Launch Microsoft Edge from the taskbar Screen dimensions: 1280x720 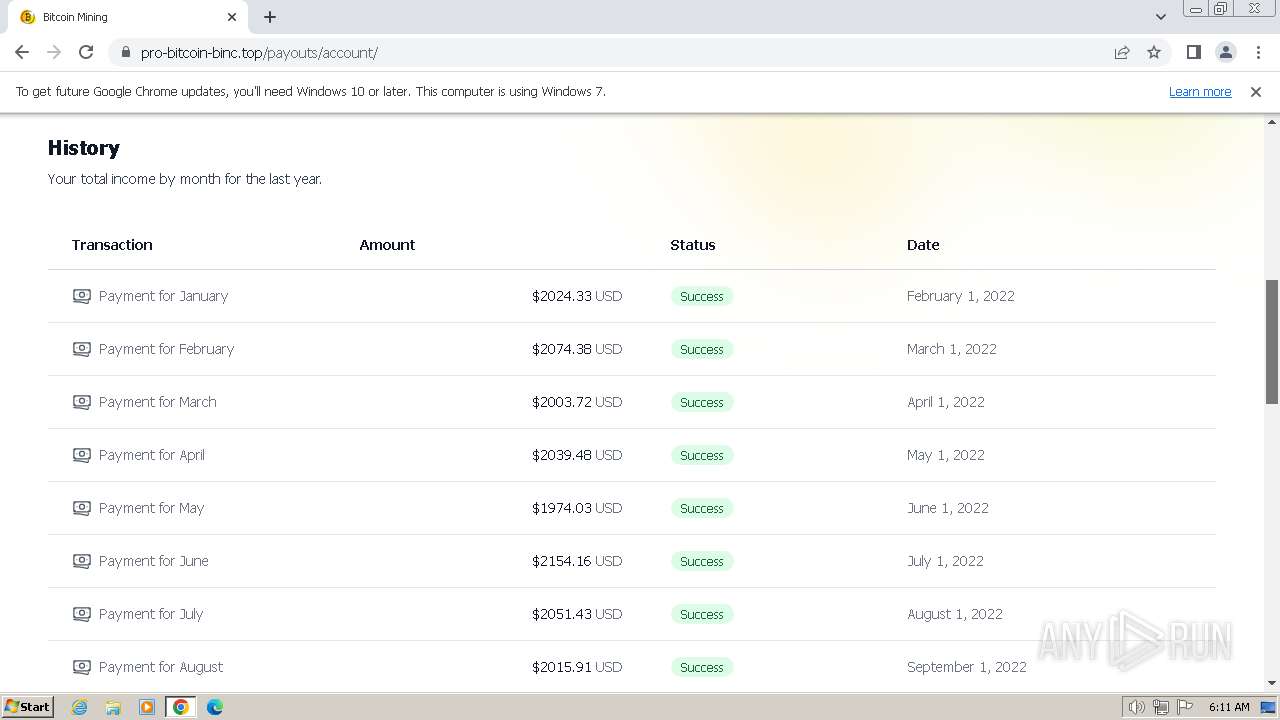[x=215, y=707]
